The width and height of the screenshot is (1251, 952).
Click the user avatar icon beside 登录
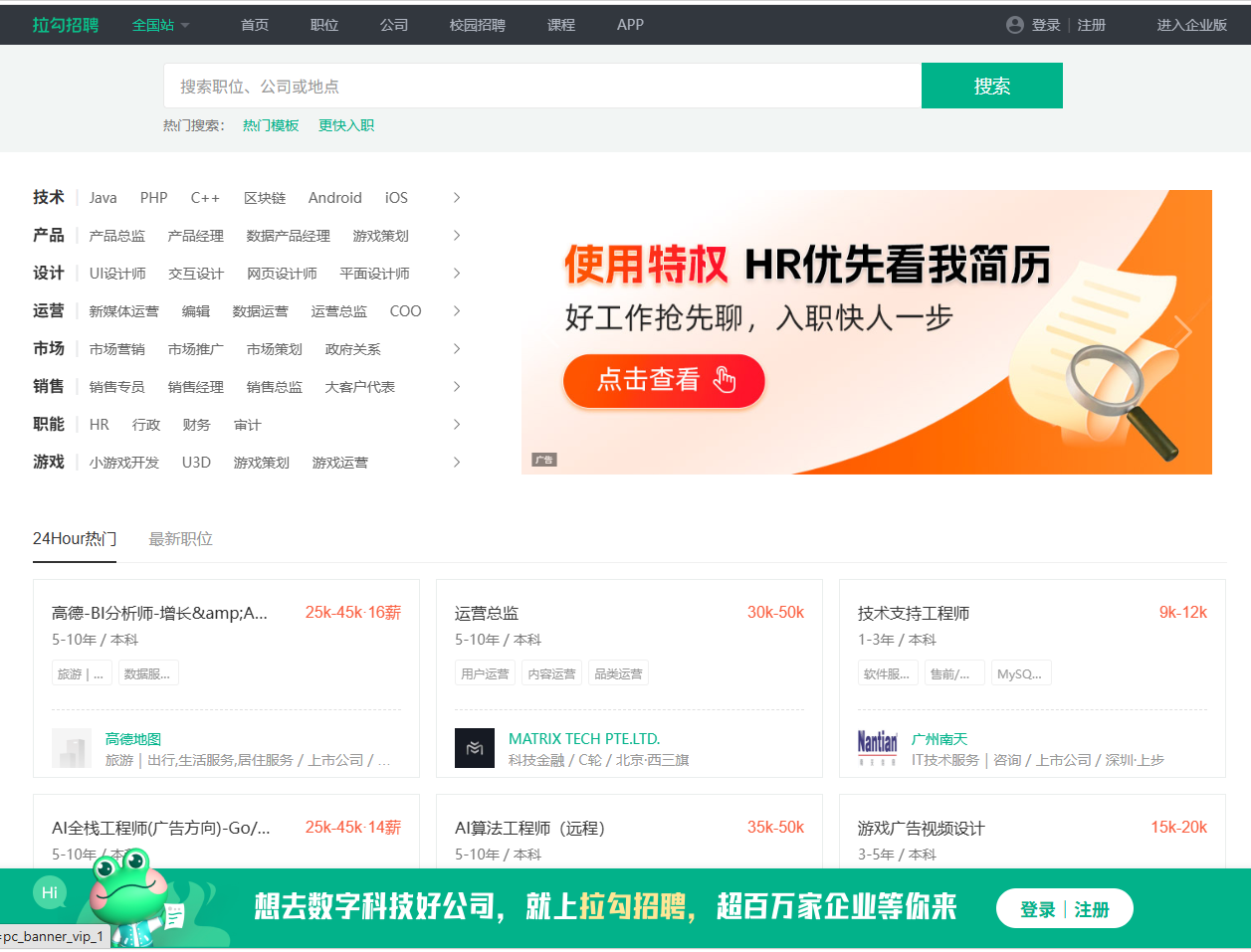(x=1015, y=25)
